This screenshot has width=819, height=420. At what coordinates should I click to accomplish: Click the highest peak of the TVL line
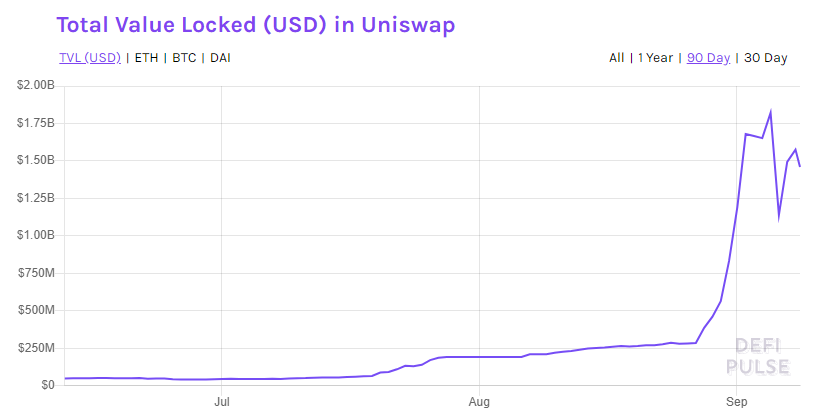[x=770, y=111]
